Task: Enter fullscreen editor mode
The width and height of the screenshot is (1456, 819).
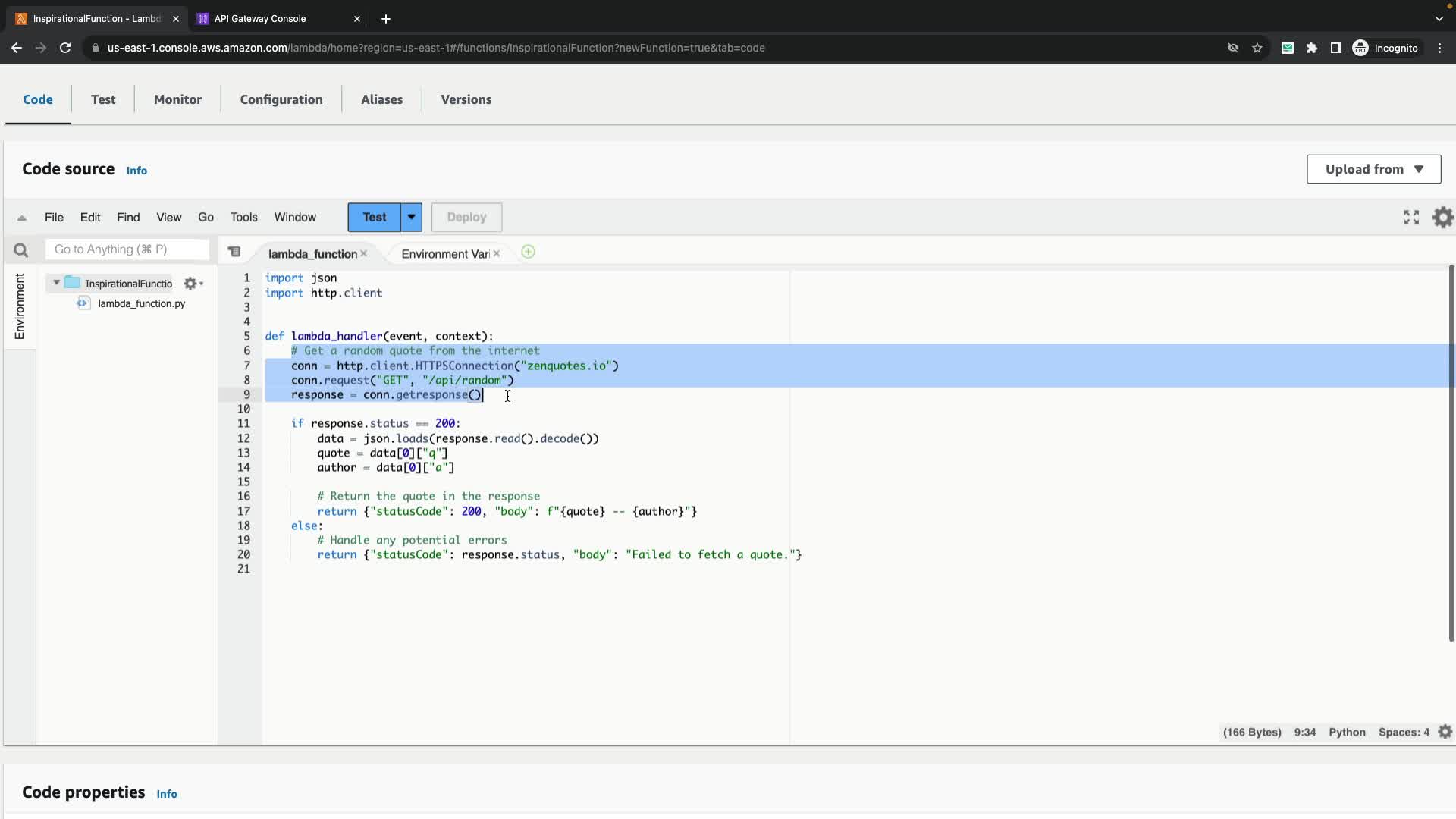Action: click(x=1410, y=218)
